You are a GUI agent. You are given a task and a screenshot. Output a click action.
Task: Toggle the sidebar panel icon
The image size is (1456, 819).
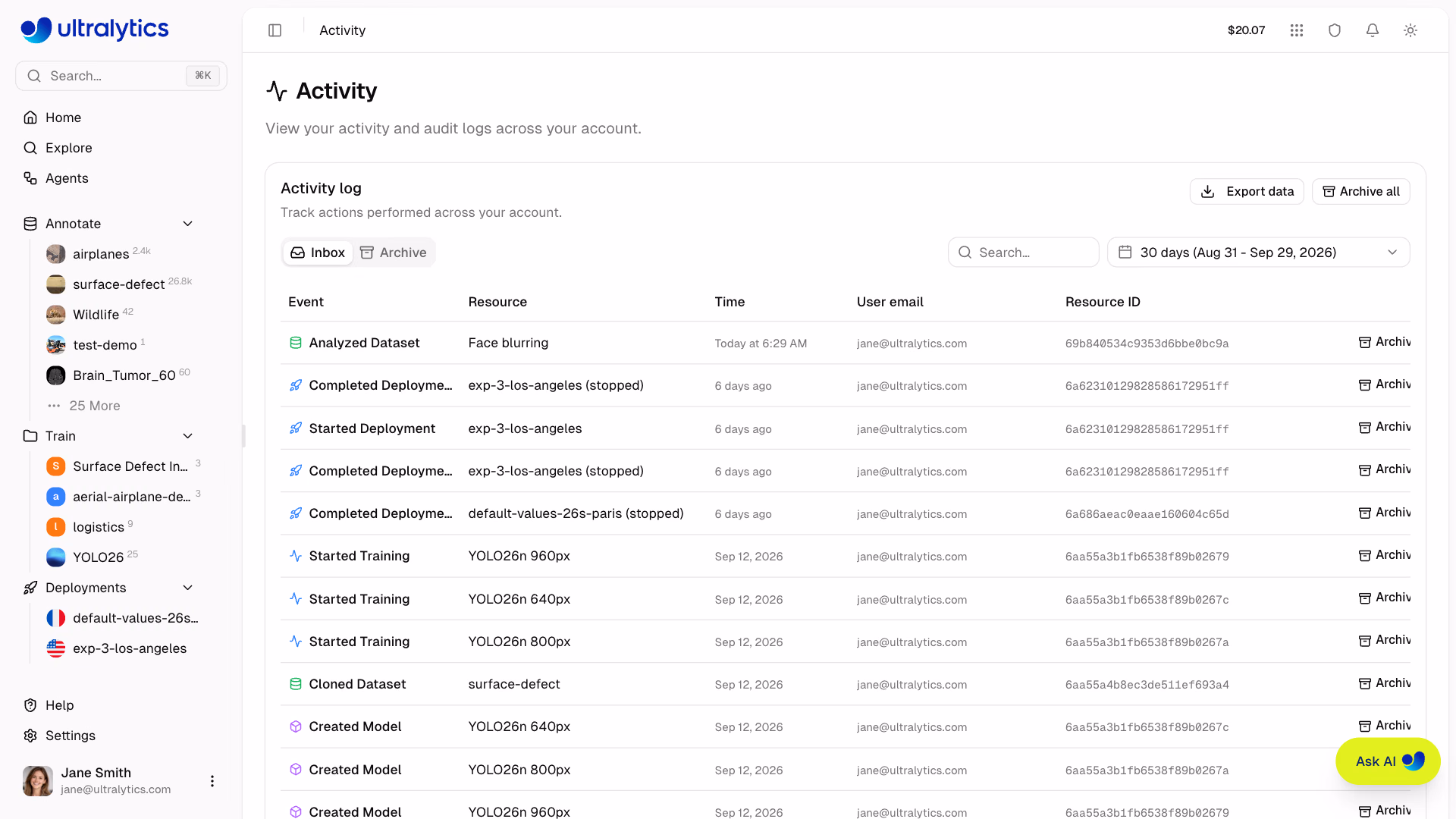[275, 30]
